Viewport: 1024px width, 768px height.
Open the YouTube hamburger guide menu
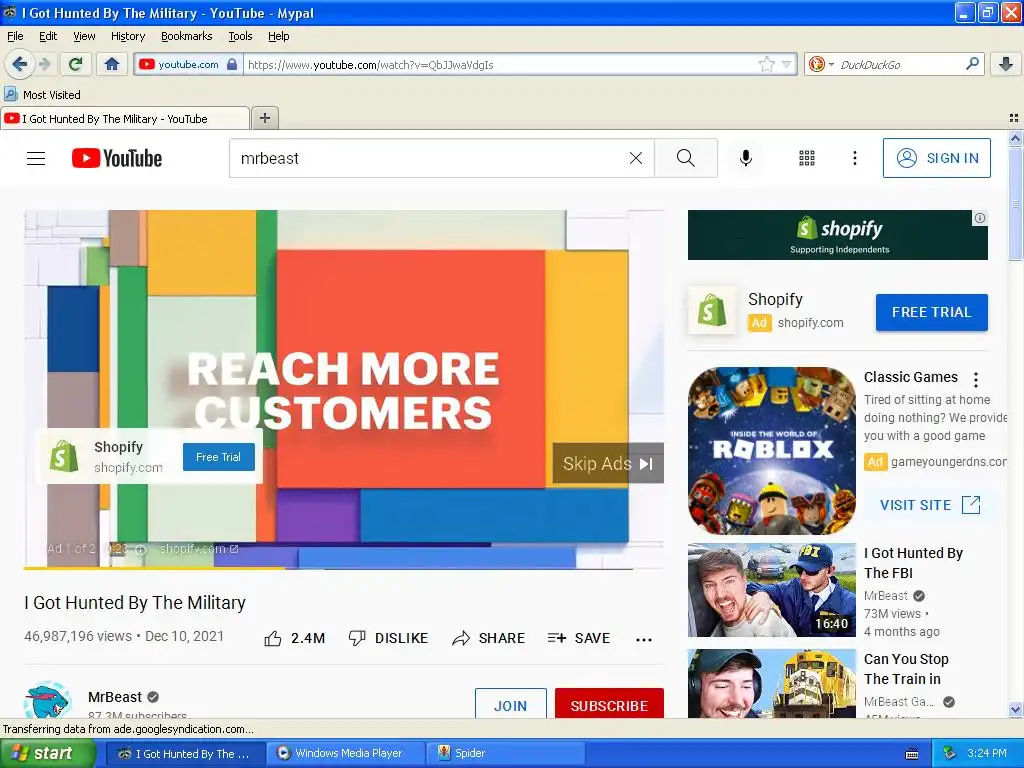click(x=36, y=158)
